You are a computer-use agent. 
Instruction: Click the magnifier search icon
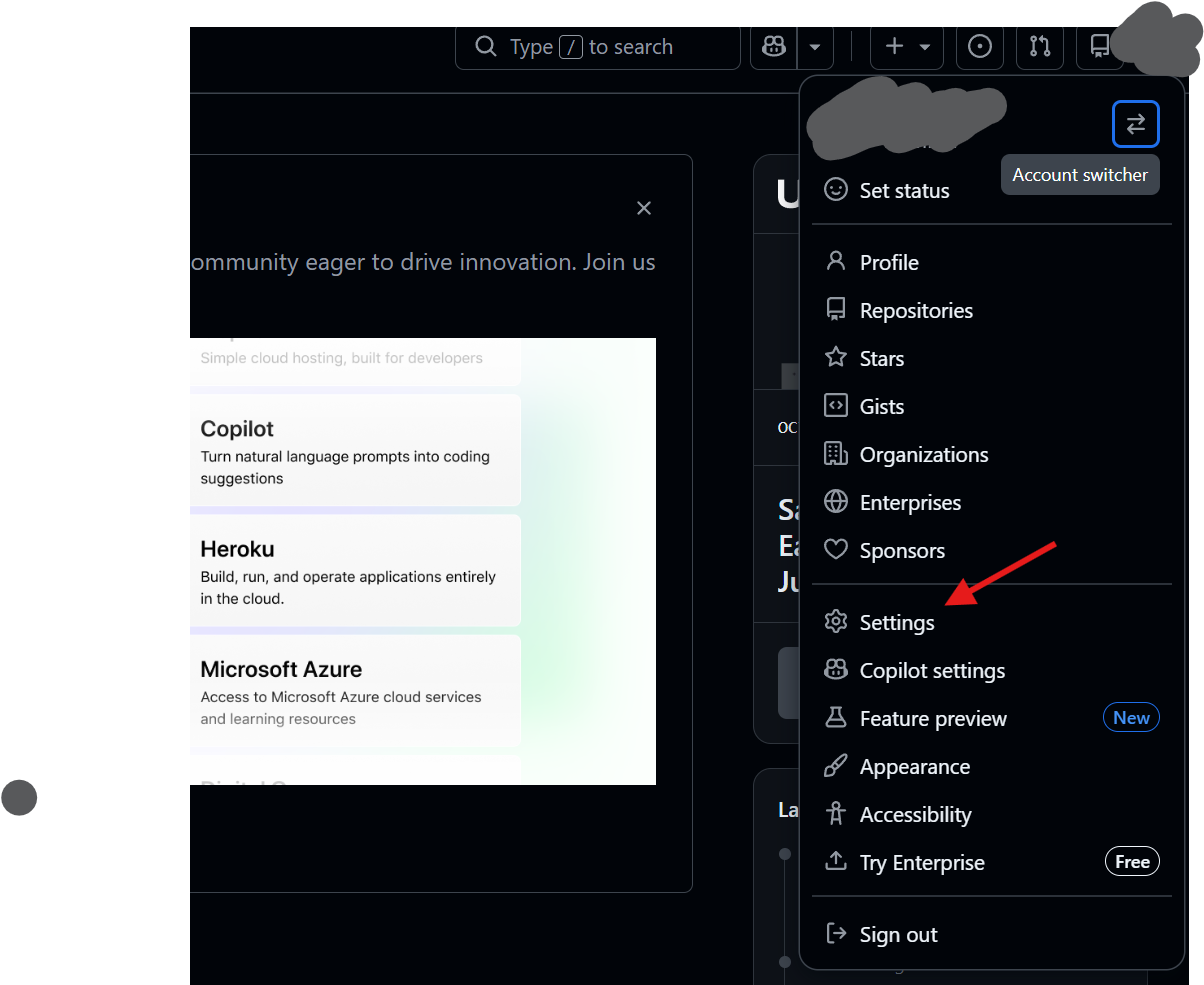coord(486,47)
